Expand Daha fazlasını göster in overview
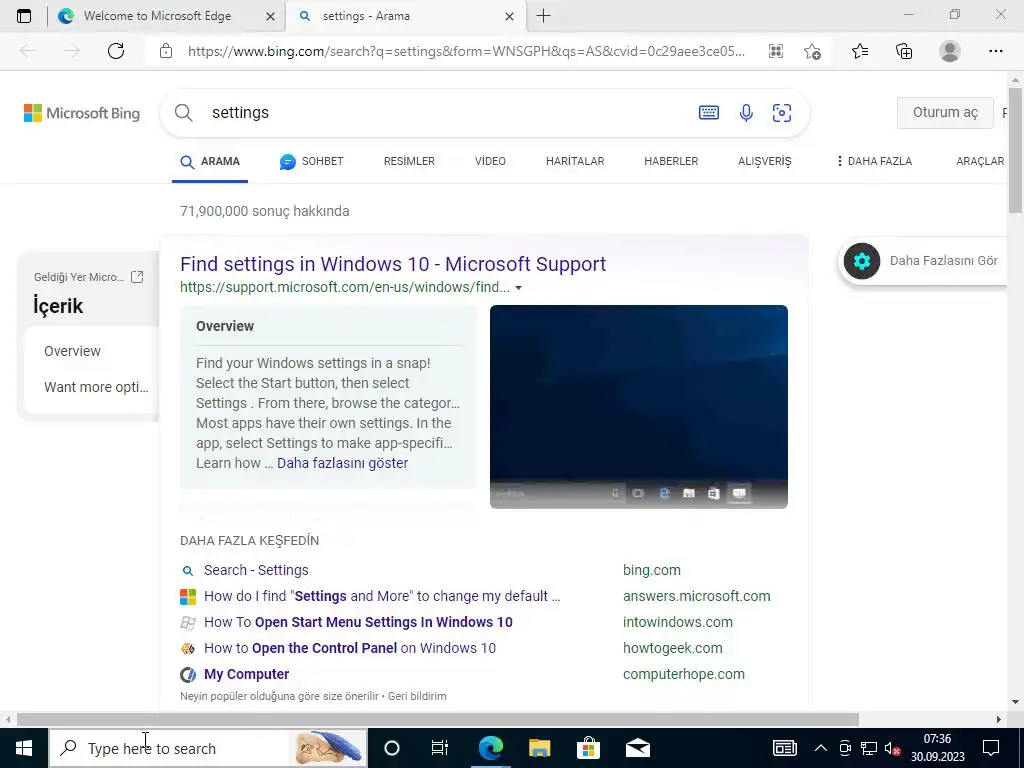Screen dimensions: 1024x768 point(342,463)
